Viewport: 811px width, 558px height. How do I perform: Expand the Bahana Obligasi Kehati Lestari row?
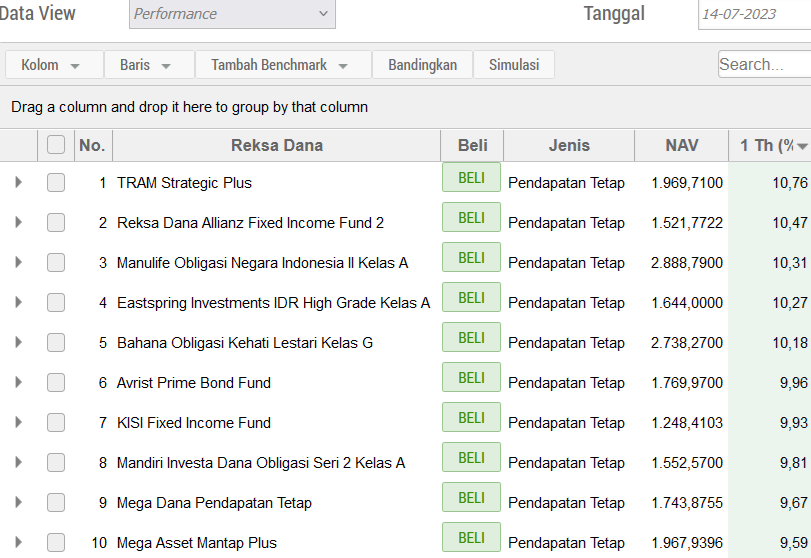pos(18,342)
